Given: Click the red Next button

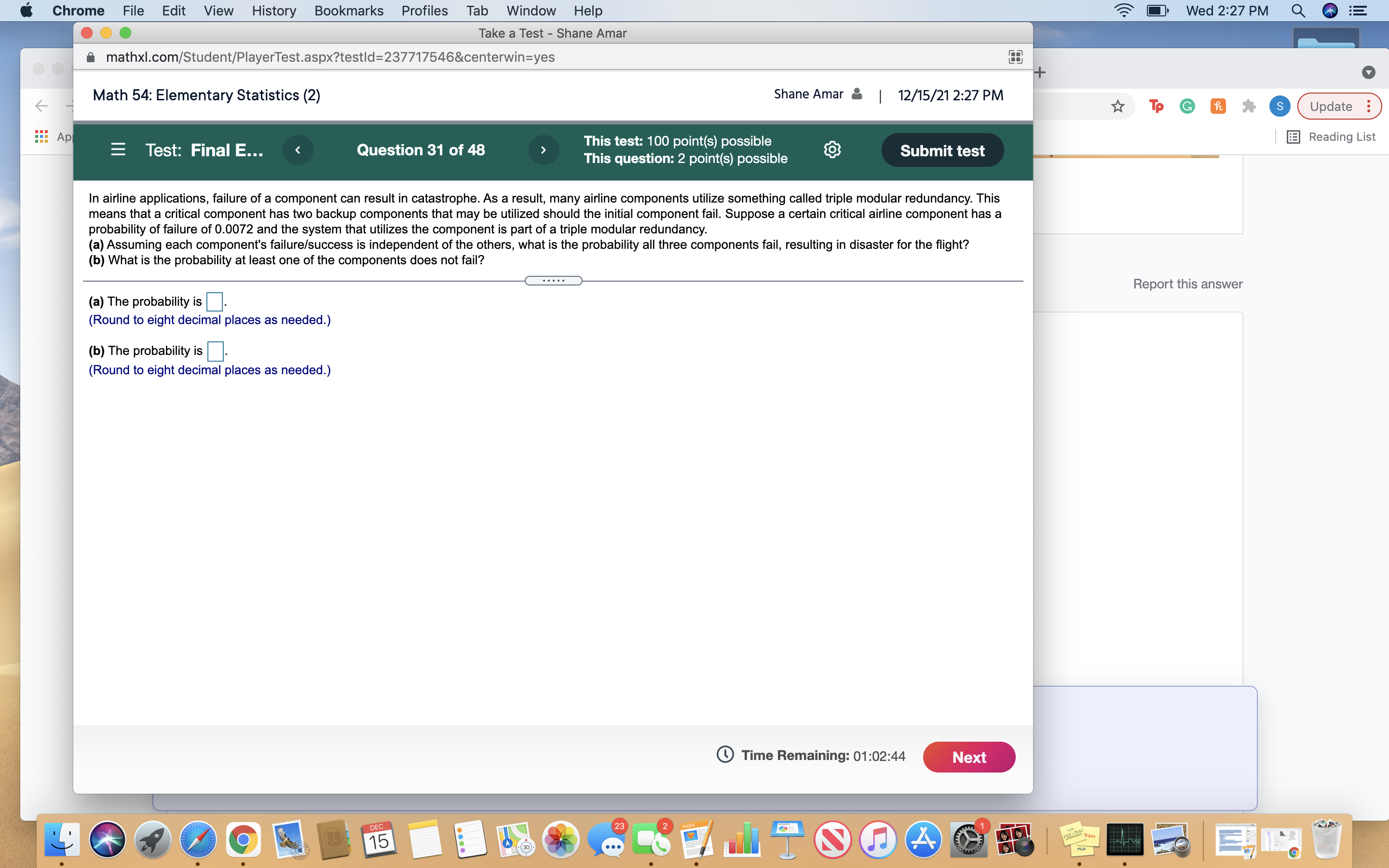Looking at the screenshot, I should point(968,757).
